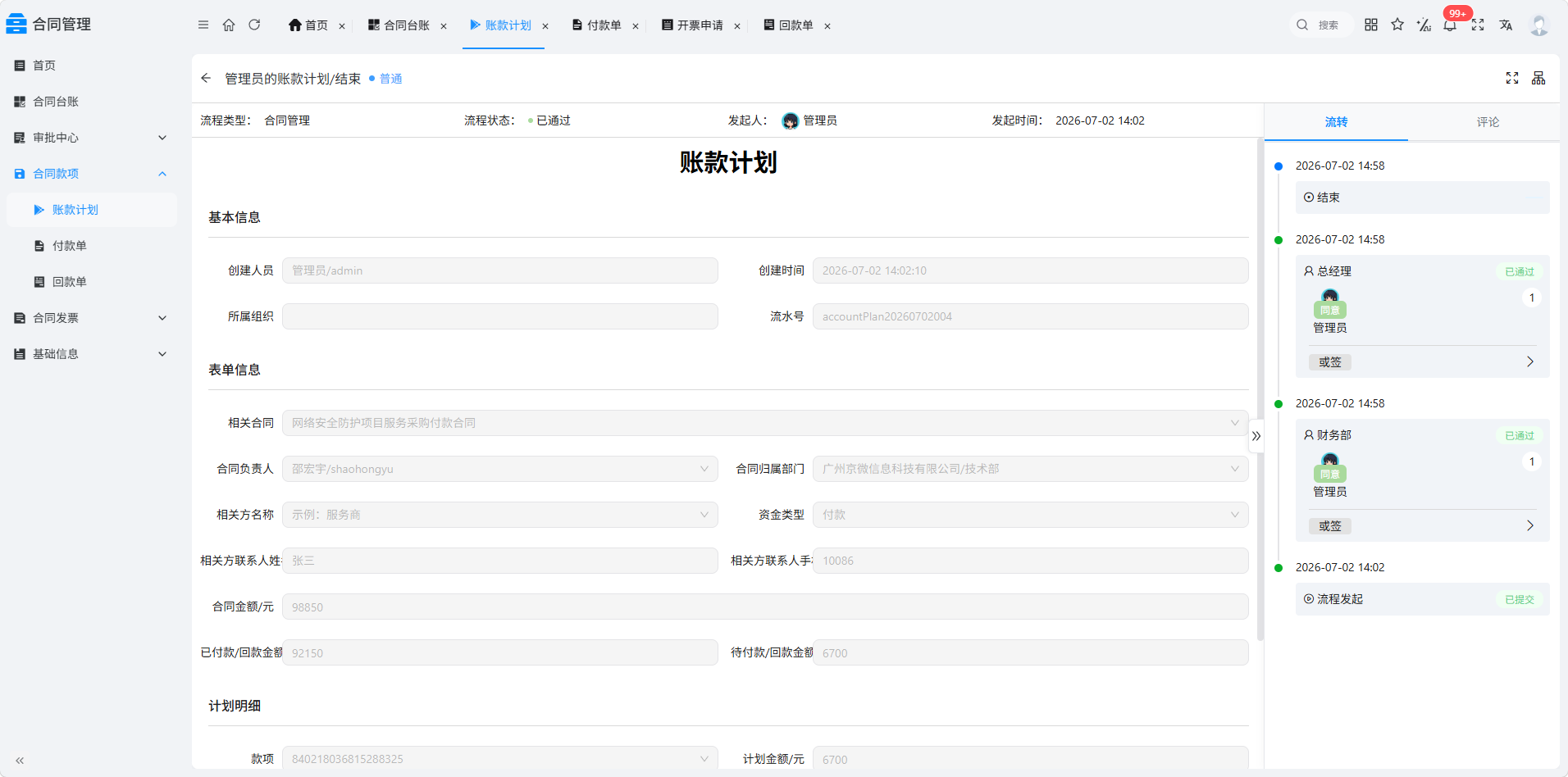
Task: Collapse the right panel with the double-chevron handle
Action: pos(1256,436)
